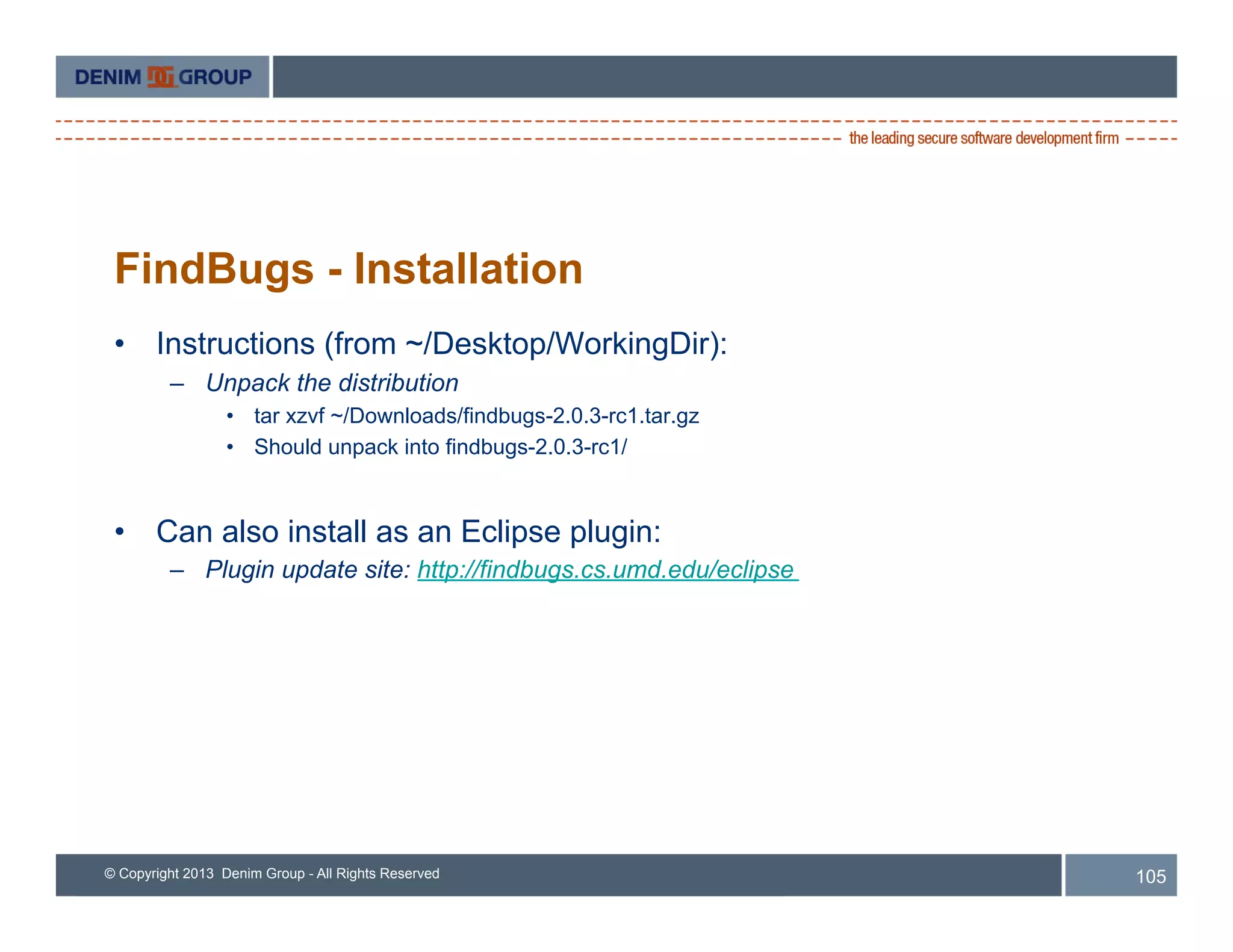Click the bullet dot before Instructions
Viewport: 1233px width, 952px height.
pyautogui.click(x=120, y=344)
